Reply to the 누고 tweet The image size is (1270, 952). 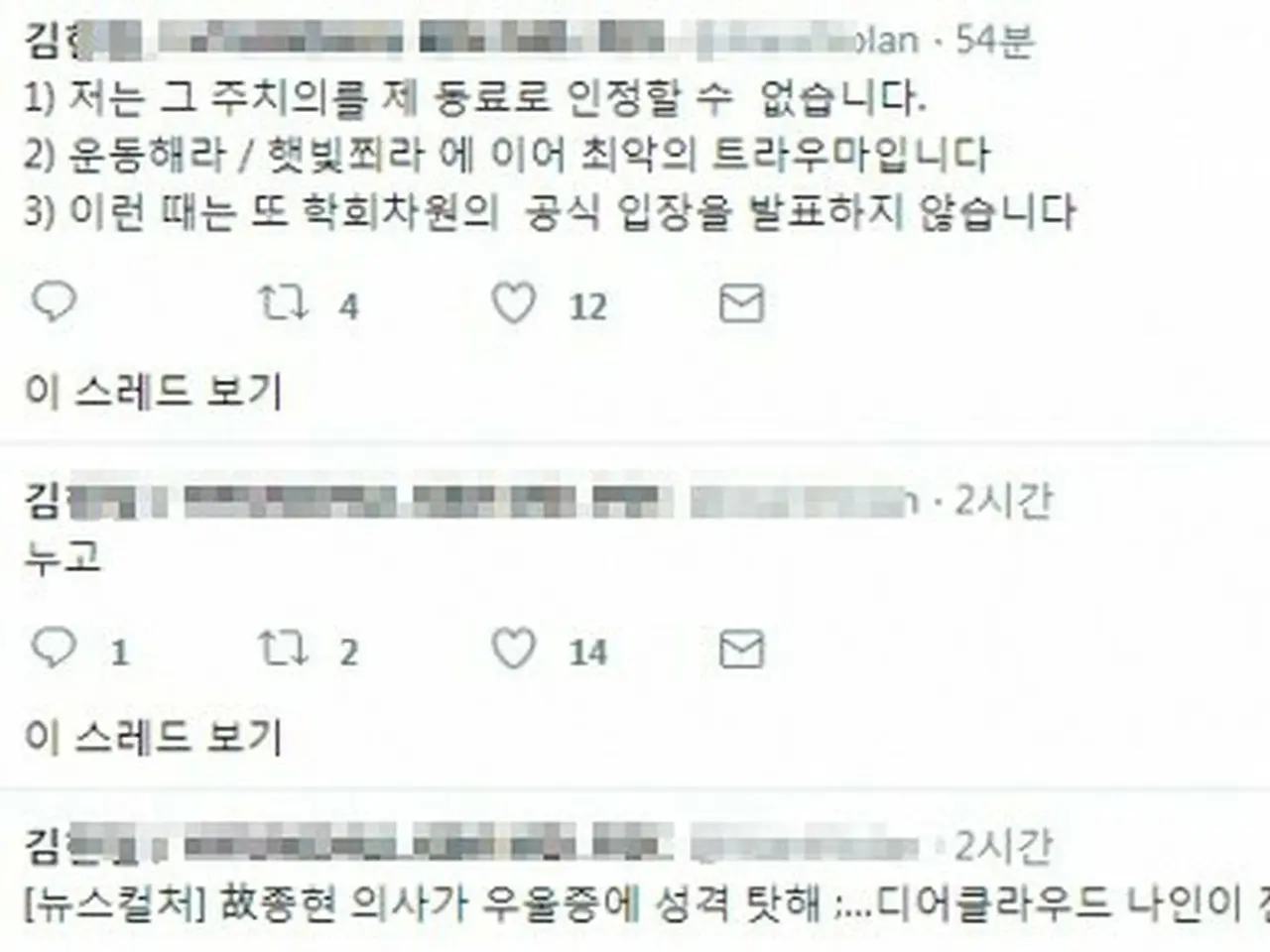[54, 649]
